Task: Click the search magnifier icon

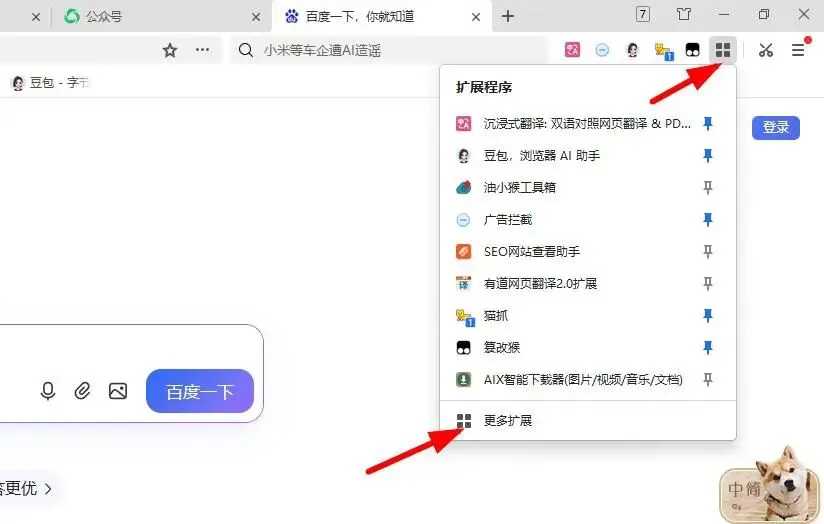Action: click(245, 50)
